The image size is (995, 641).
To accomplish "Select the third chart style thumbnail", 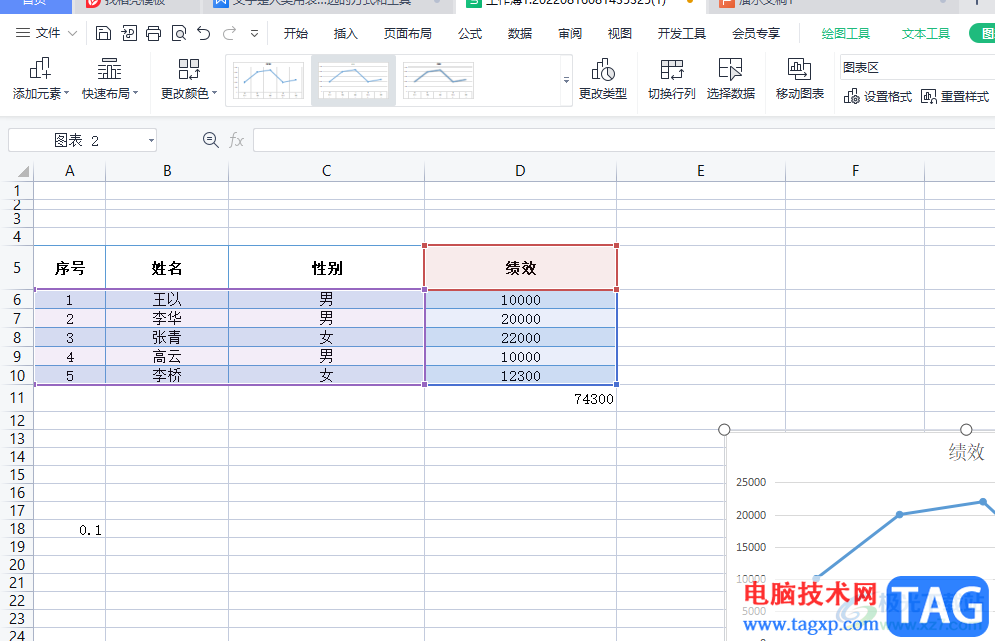I will (x=438, y=81).
